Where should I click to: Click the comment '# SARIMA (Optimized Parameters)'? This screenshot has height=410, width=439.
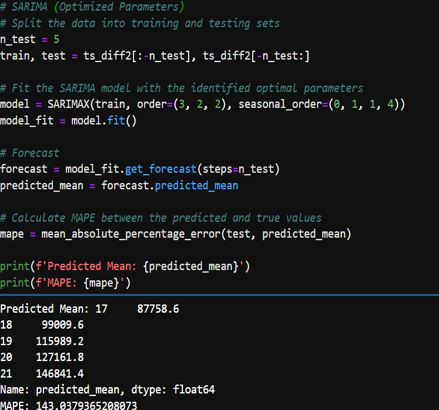tap(92, 7)
